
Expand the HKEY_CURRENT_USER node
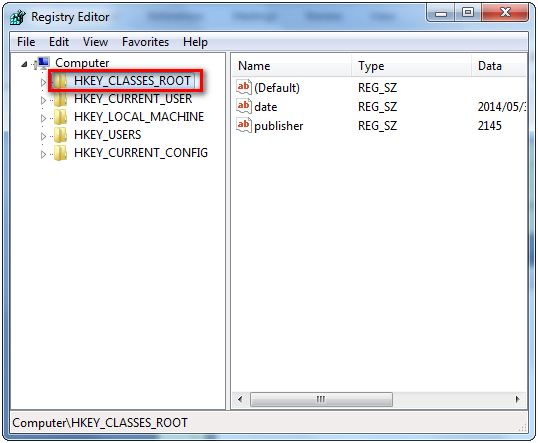click(43, 100)
